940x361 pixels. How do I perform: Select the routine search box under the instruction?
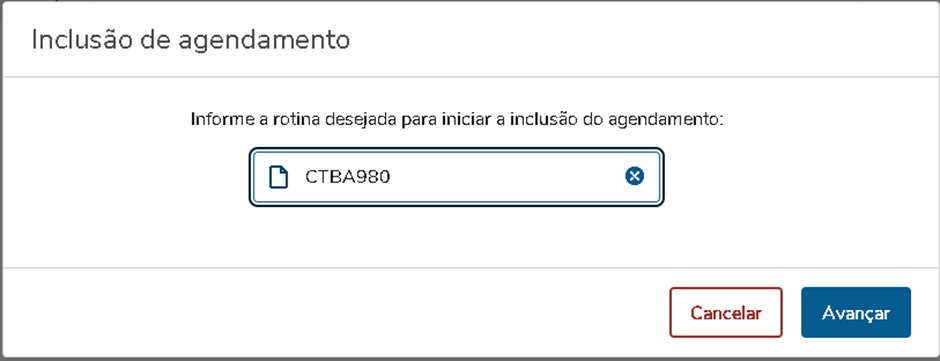tap(456, 177)
